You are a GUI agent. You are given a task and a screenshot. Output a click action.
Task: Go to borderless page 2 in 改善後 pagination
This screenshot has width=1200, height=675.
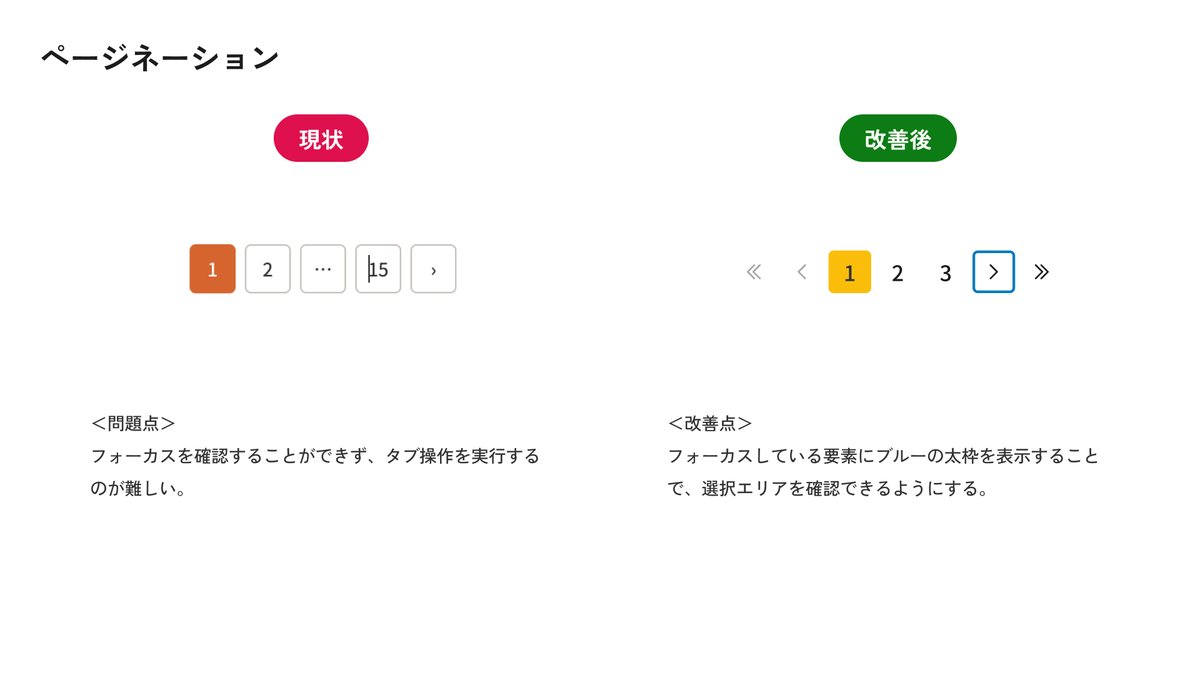tap(897, 273)
